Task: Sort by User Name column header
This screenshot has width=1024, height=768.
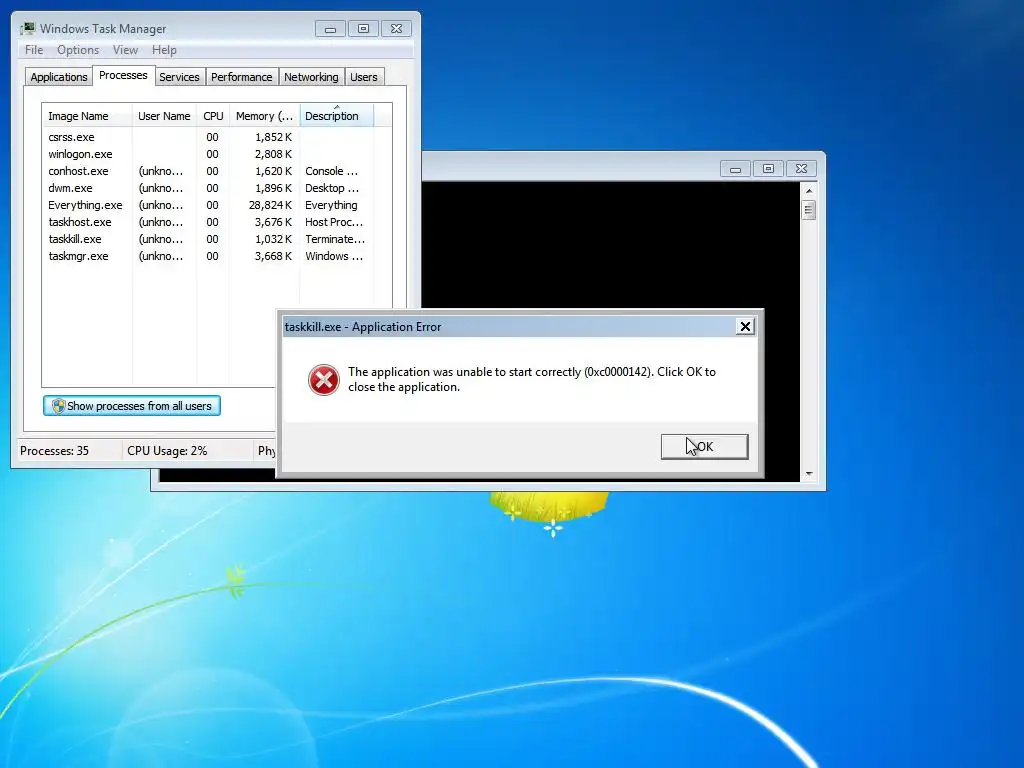Action: 164,116
